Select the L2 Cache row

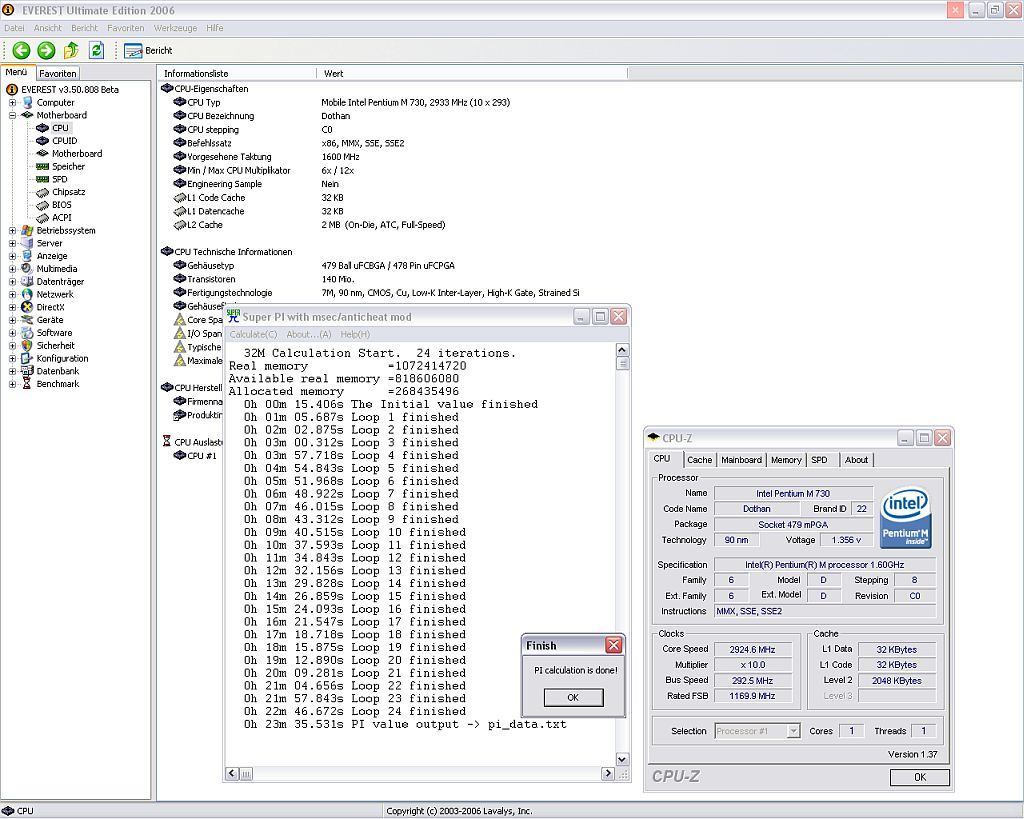(310, 225)
